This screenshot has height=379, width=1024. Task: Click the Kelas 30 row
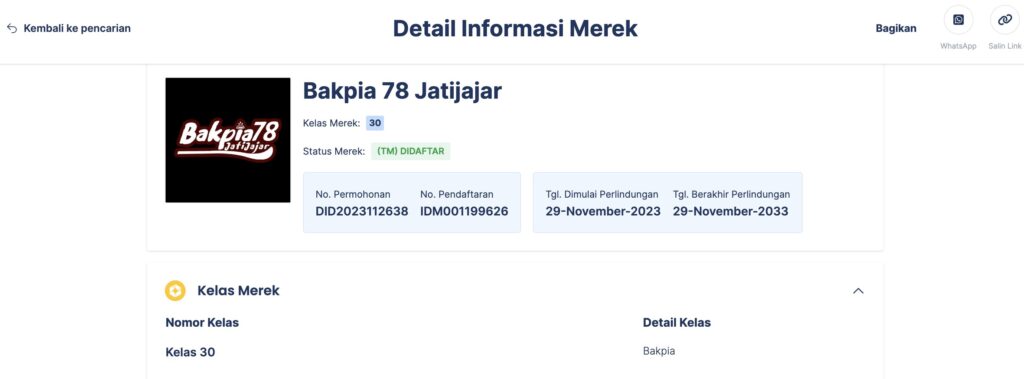(x=190, y=352)
